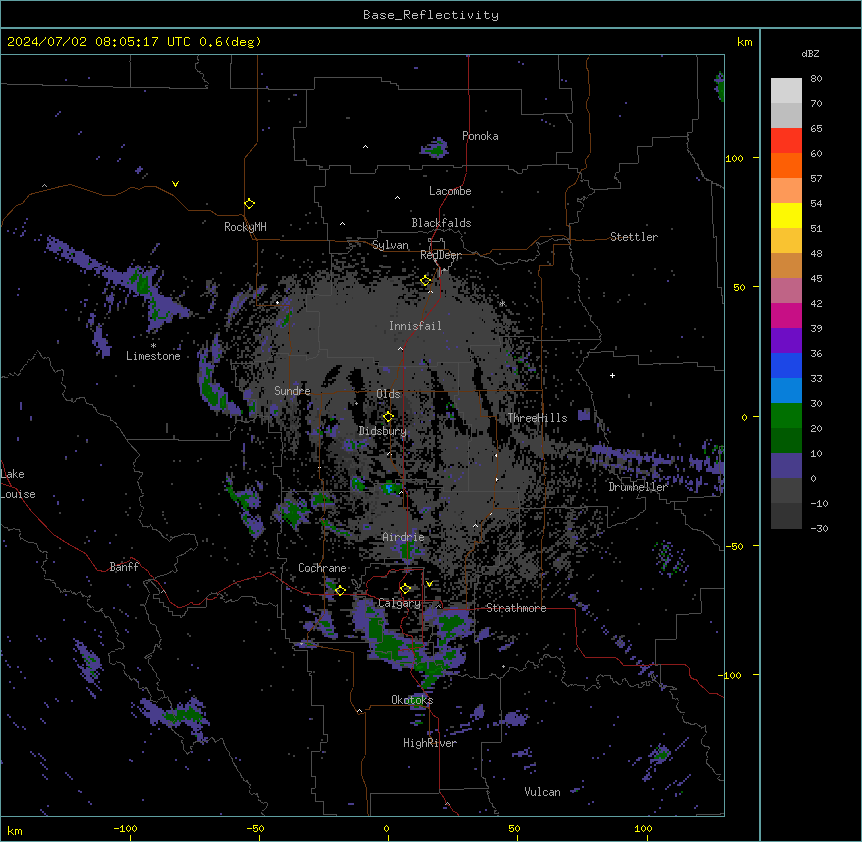862x842 pixels.
Task: Click the HighRiver label
Action: click(x=430, y=743)
